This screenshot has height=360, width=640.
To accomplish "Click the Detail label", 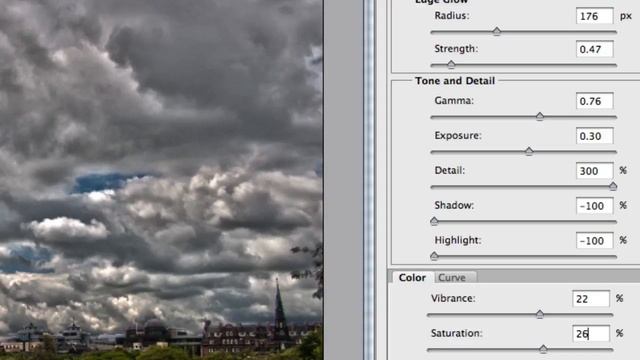I will tap(449, 170).
